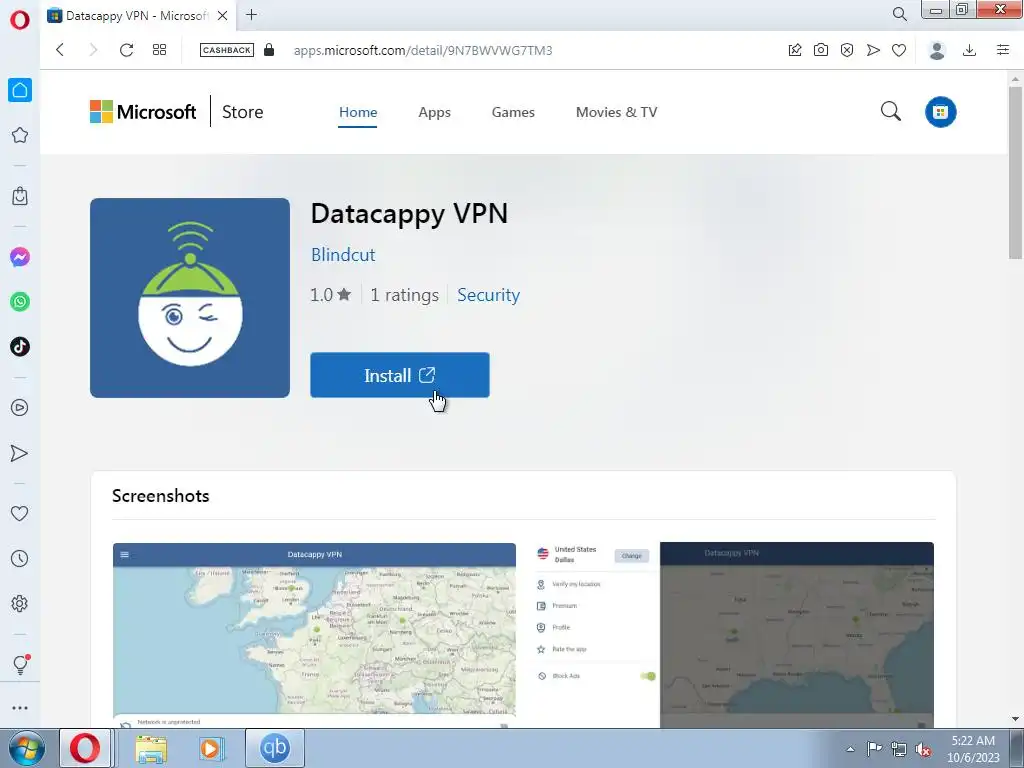Viewport: 1024px width, 768px height.
Task: Open Settings gear in sidebar
Action: click(x=20, y=603)
